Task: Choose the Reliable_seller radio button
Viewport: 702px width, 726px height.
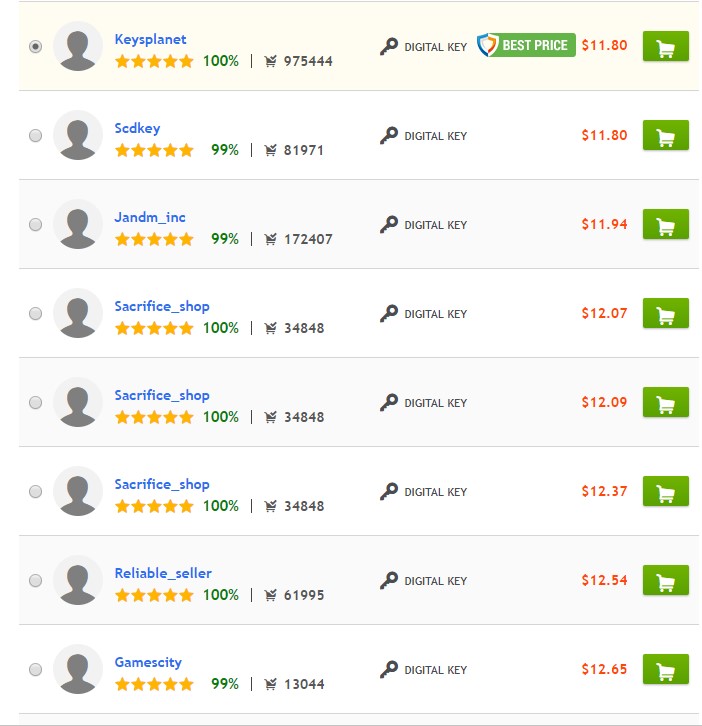Action: pos(36,581)
